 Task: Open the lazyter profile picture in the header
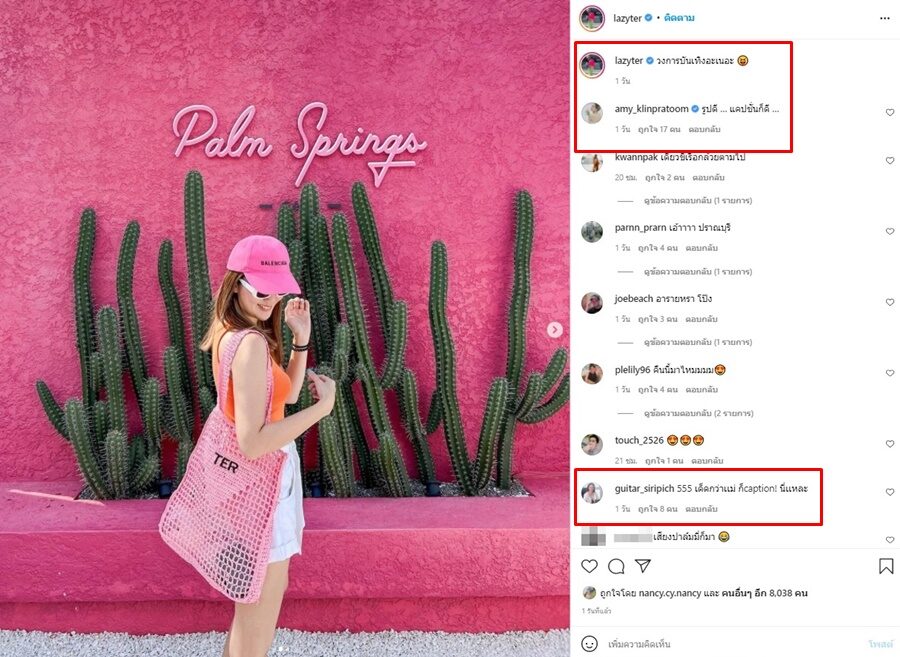click(592, 18)
